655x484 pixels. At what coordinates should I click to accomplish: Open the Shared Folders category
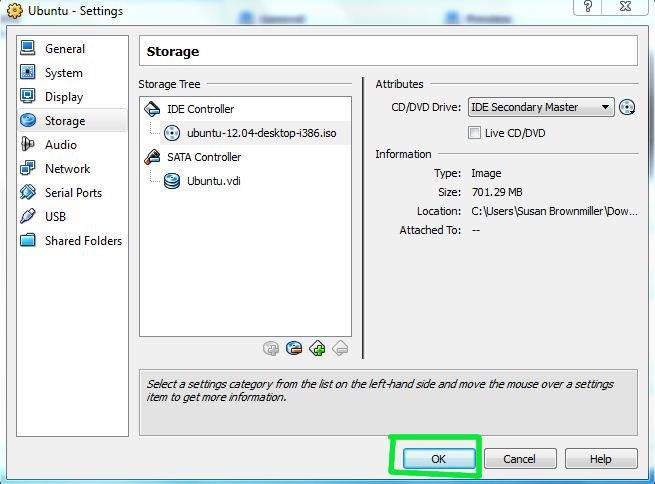pos(72,241)
